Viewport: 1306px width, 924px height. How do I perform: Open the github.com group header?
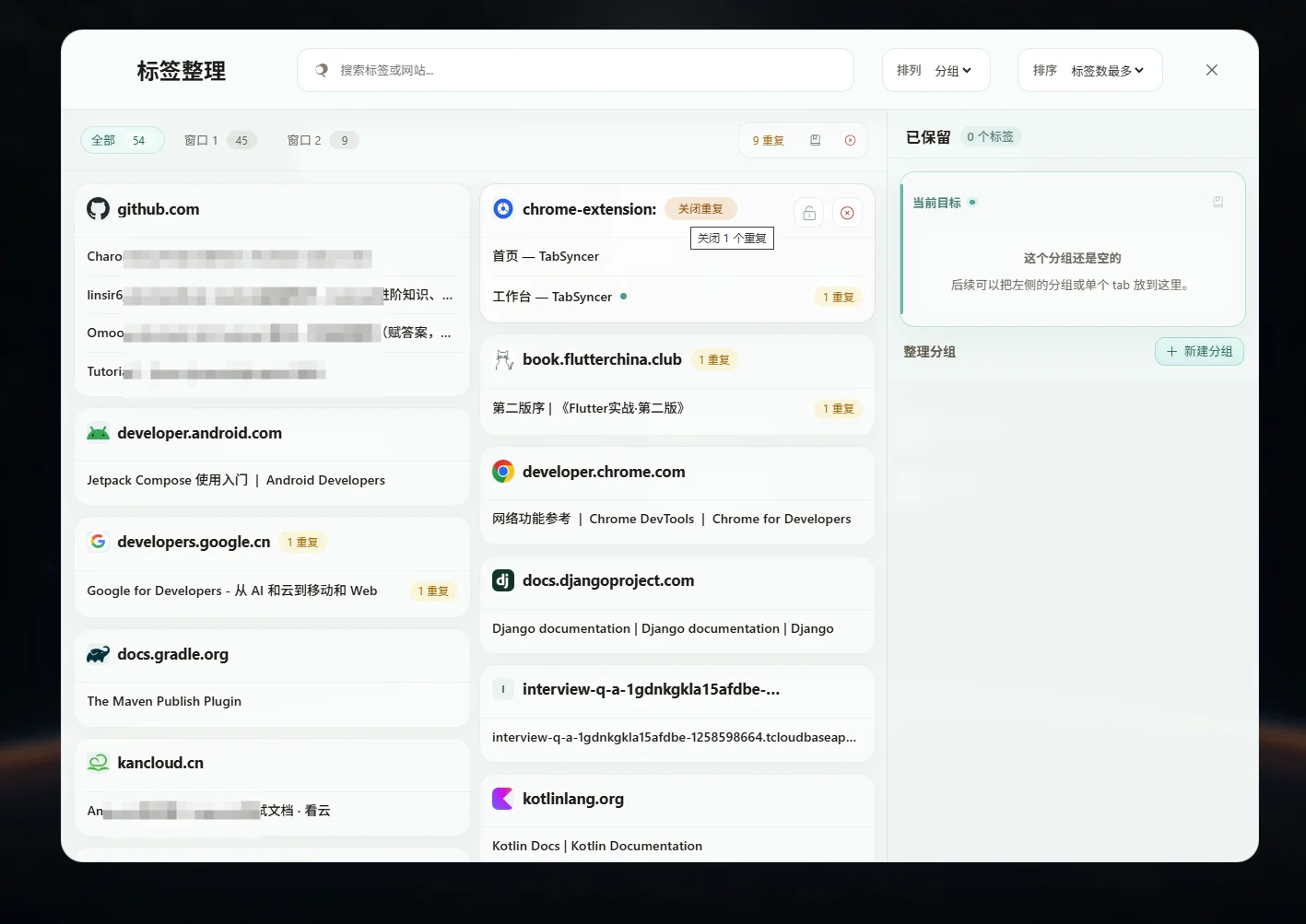[272, 209]
